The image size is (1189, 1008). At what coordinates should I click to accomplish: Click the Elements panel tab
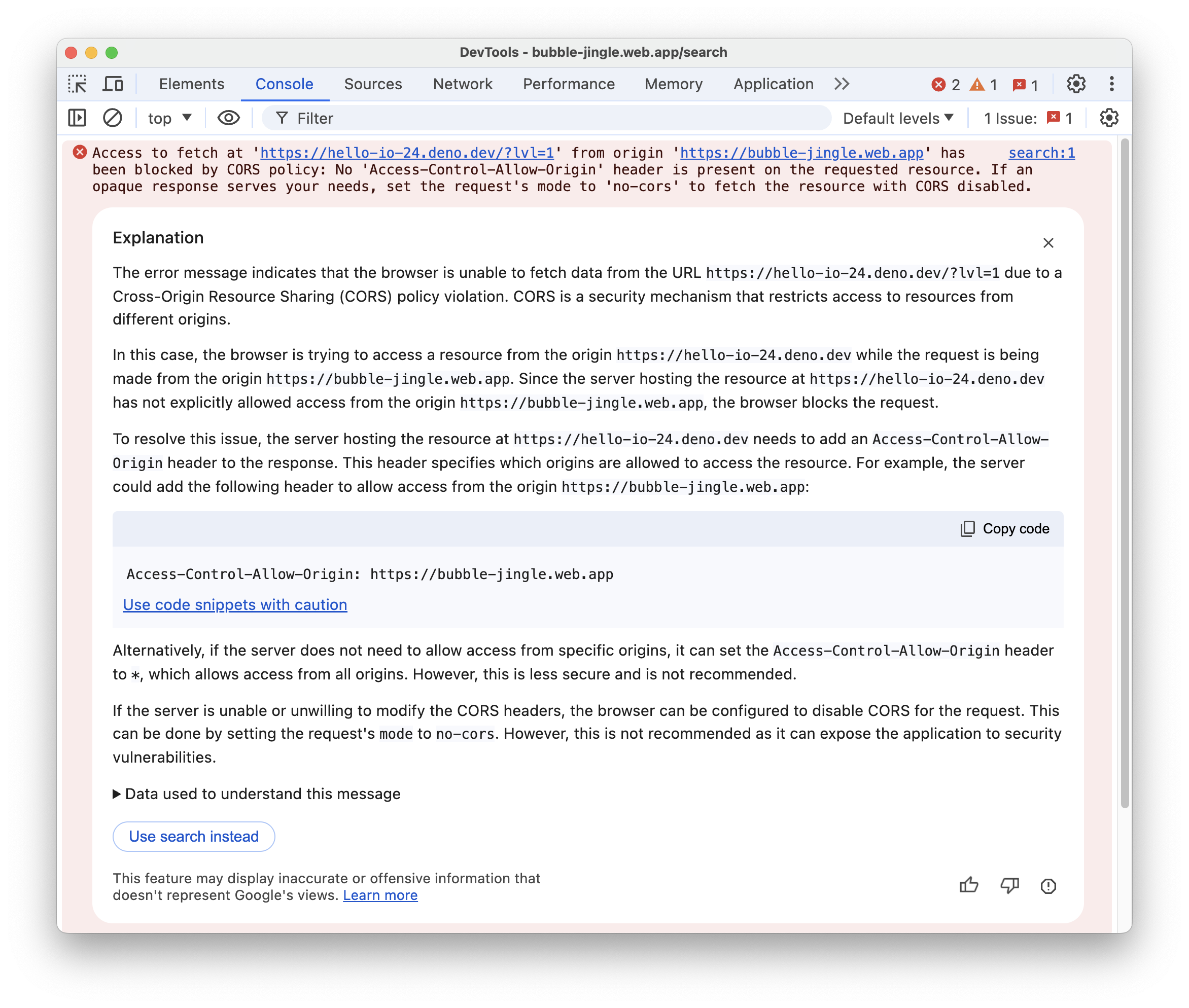coord(191,84)
